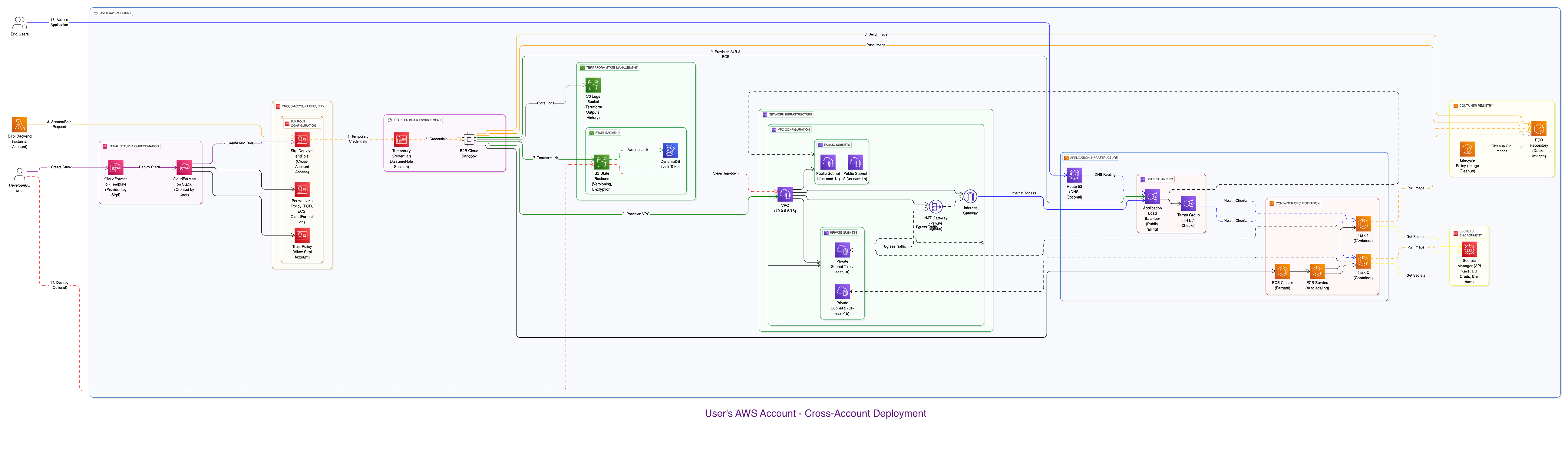The width and height of the screenshot is (1568, 454).
Task: Click the Internet Gateway icon
Action: pyautogui.click(x=970, y=196)
